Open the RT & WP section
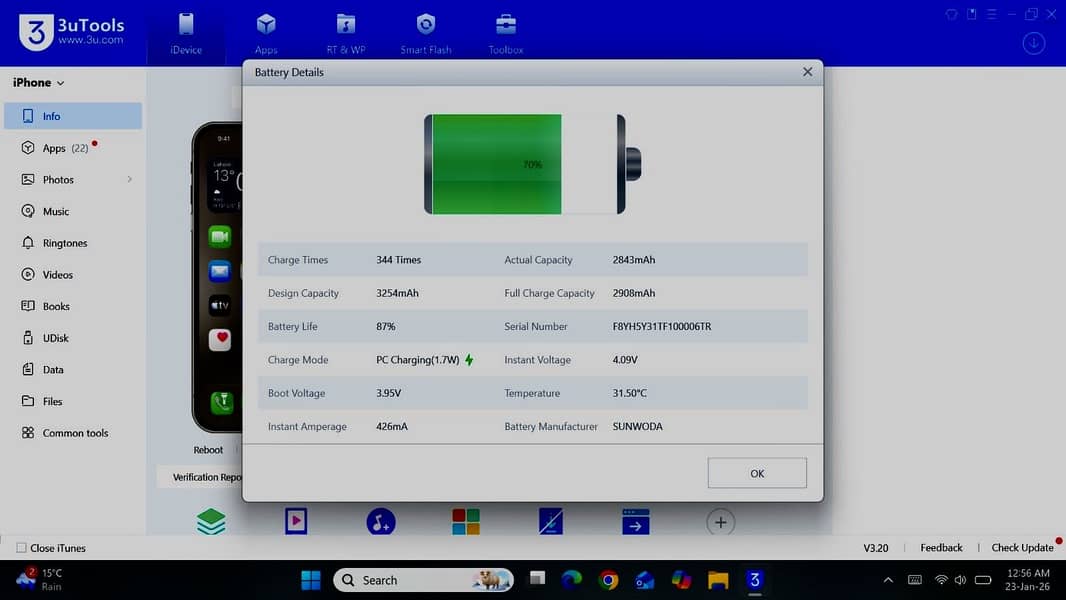 tap(346, 33)
